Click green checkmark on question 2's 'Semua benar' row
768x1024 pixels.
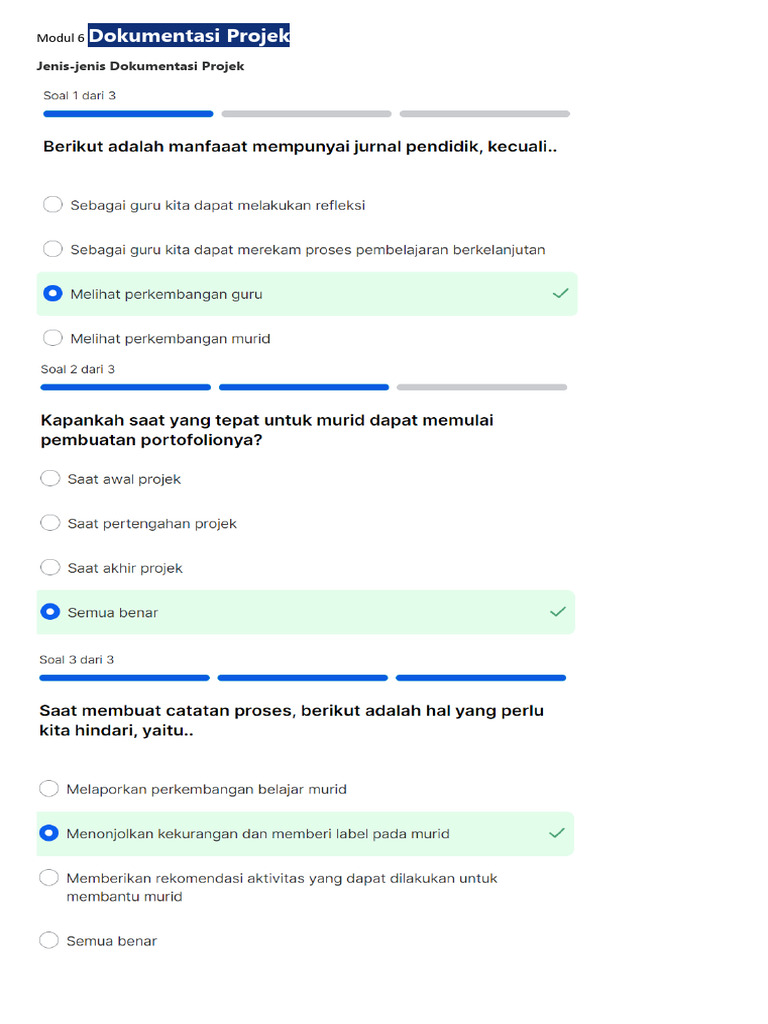coord(558,612)
